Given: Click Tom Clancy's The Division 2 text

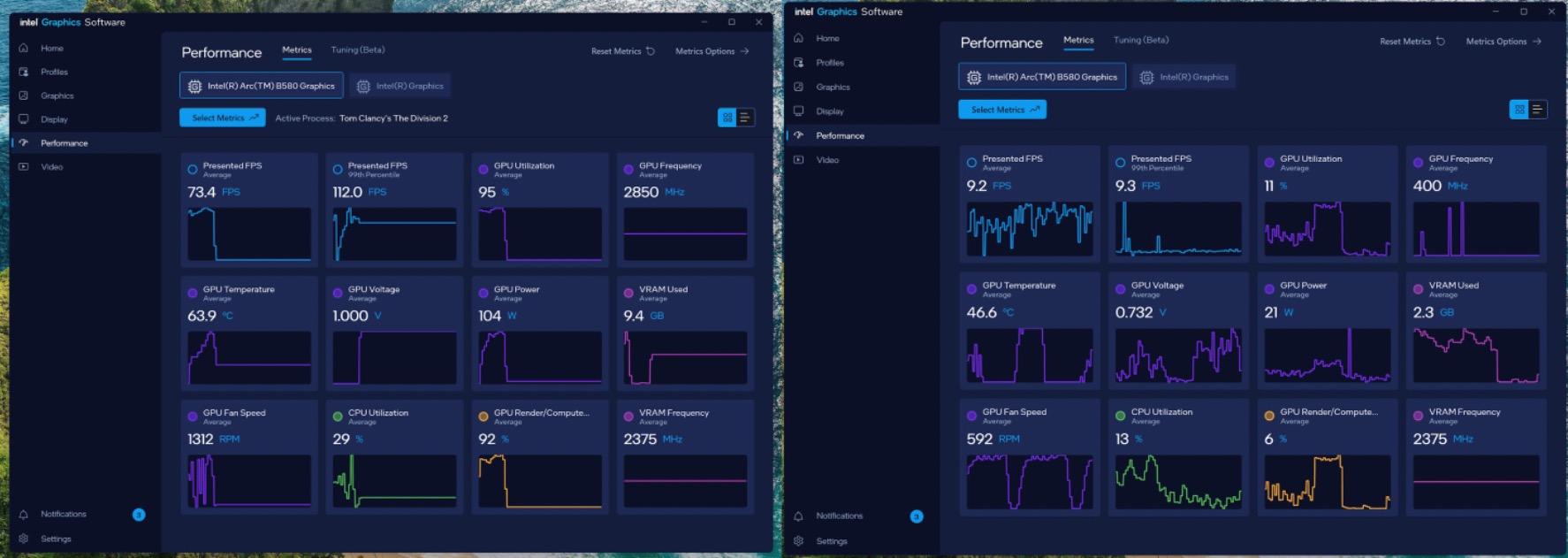Looking at the screenshot, I should 393,118.
